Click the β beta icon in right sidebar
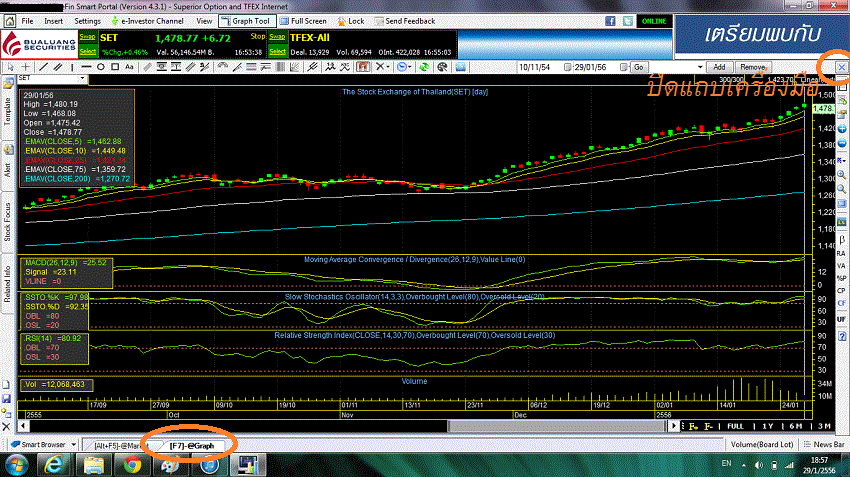 (x=842, y=240)
